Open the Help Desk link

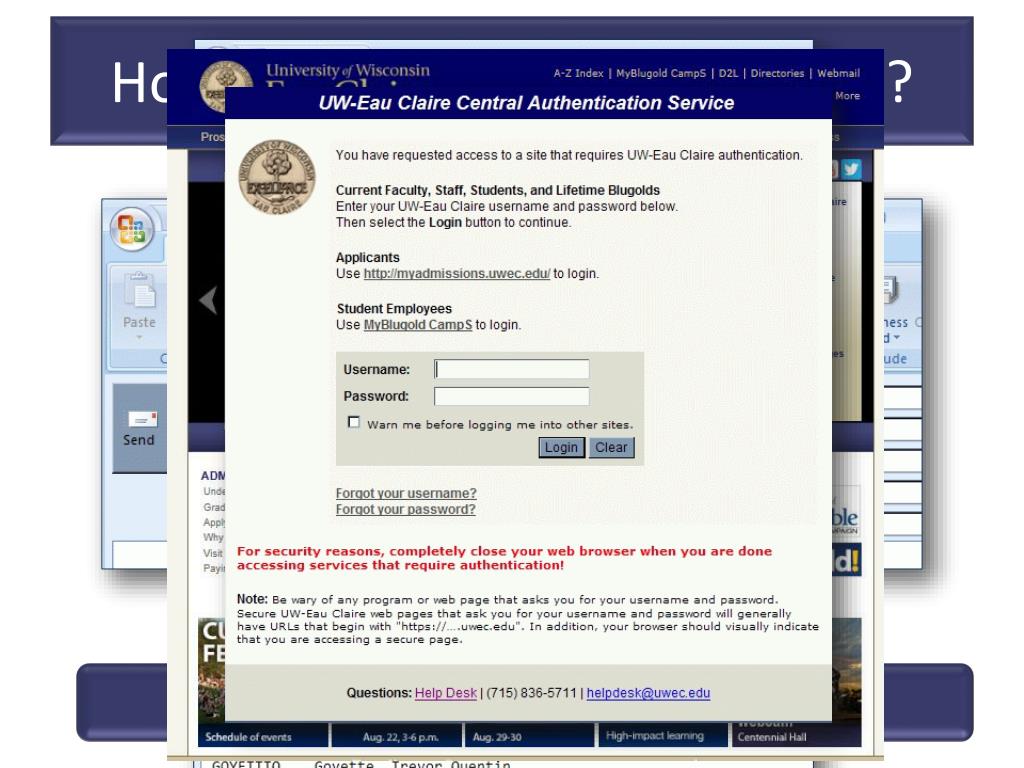[446, 693]
